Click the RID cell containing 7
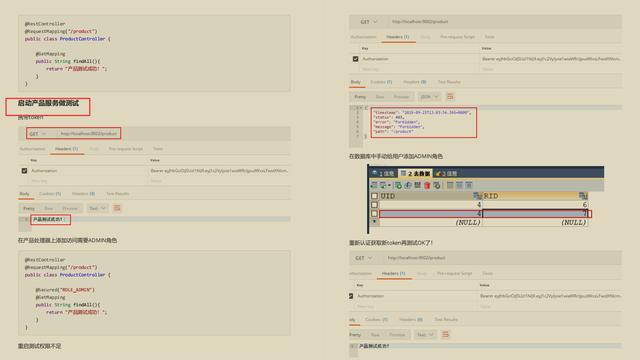The width and height of the screenshot is (640, 360). pyautogui.click(x=535, y=213)
